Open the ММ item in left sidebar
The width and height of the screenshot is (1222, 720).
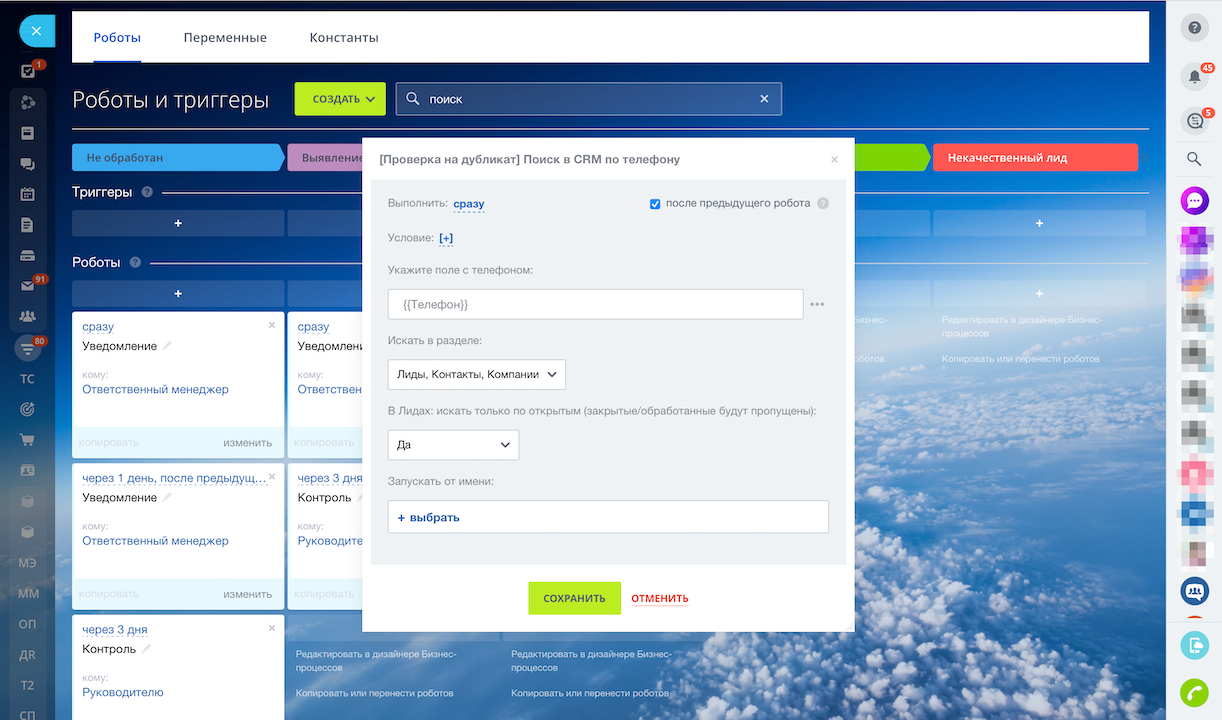tap(28, 594)
